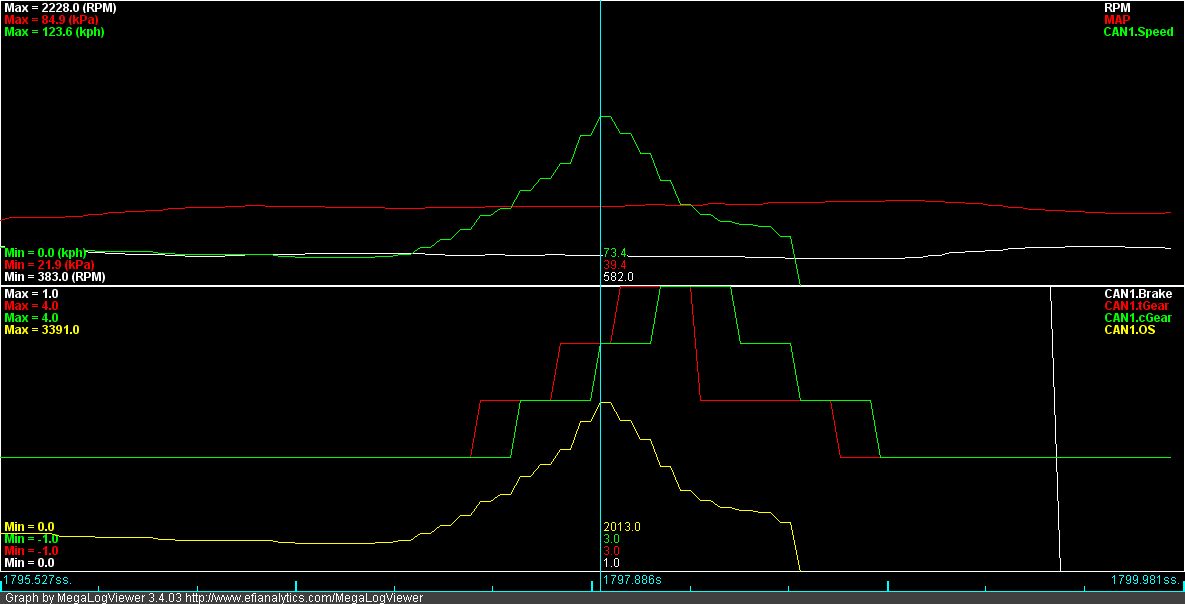Select the cyan cursor line on the graph
Screen dimensions: 1185x604
(x=599, y=150)
